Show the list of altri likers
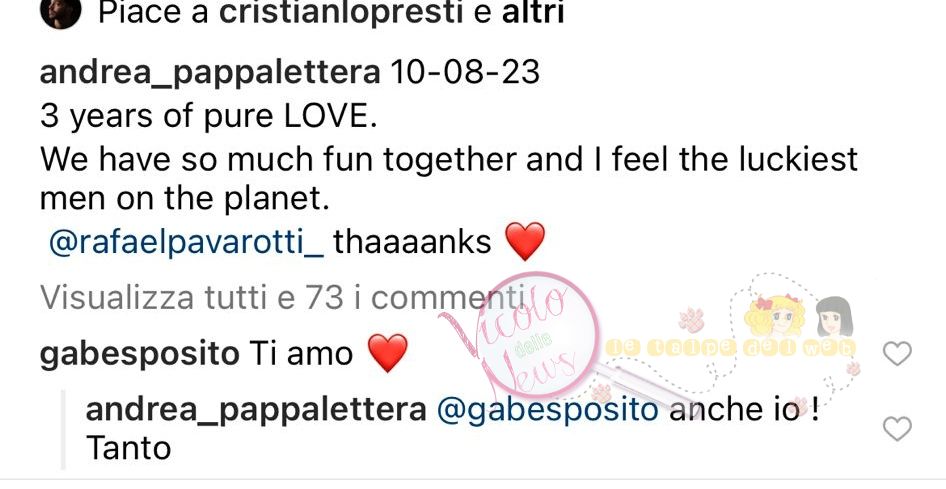The image size is (946, 489). pos(533,13)
